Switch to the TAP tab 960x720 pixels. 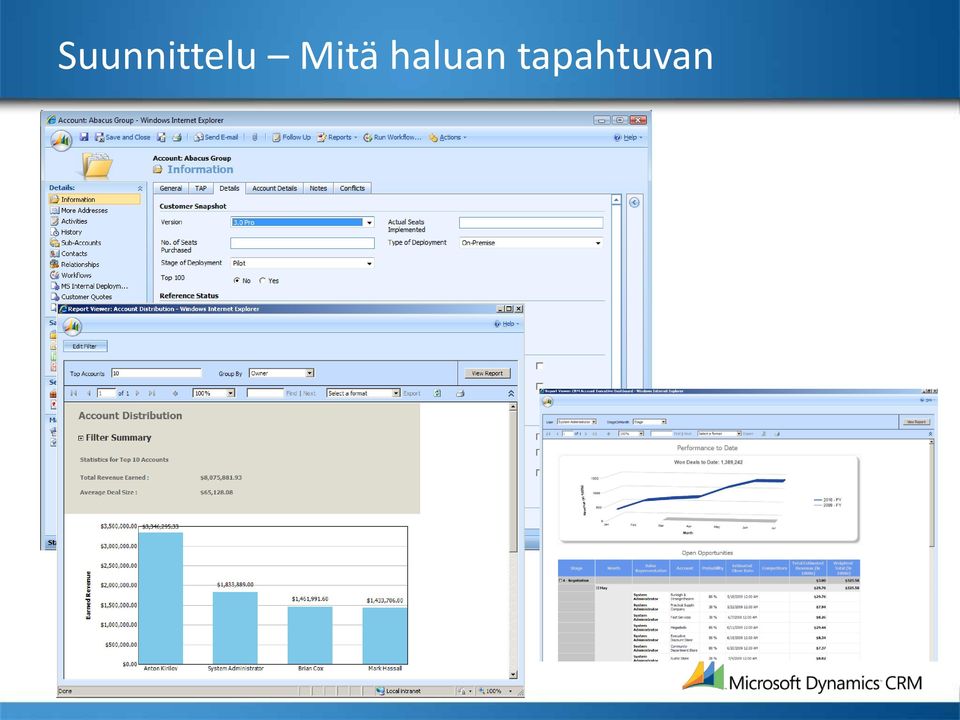coord(201,188)
